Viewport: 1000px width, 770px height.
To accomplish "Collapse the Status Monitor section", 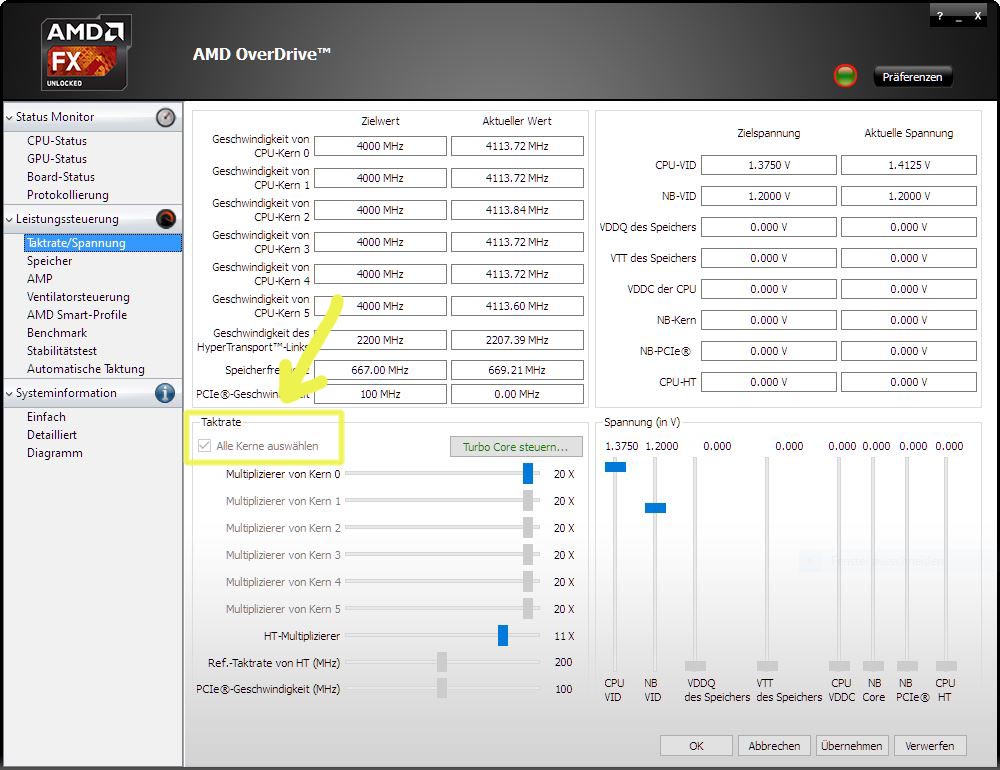I will click(x=9, y=117).
